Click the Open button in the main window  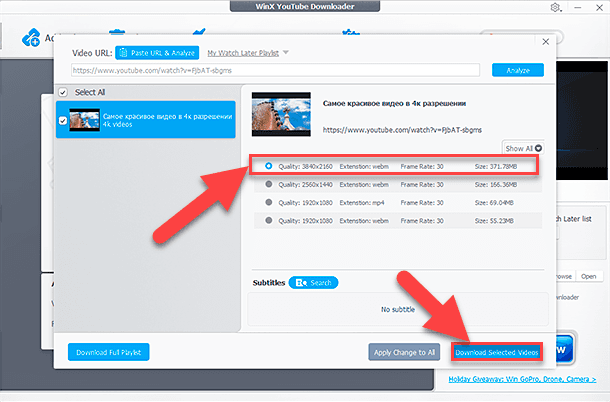click(589, 276)
